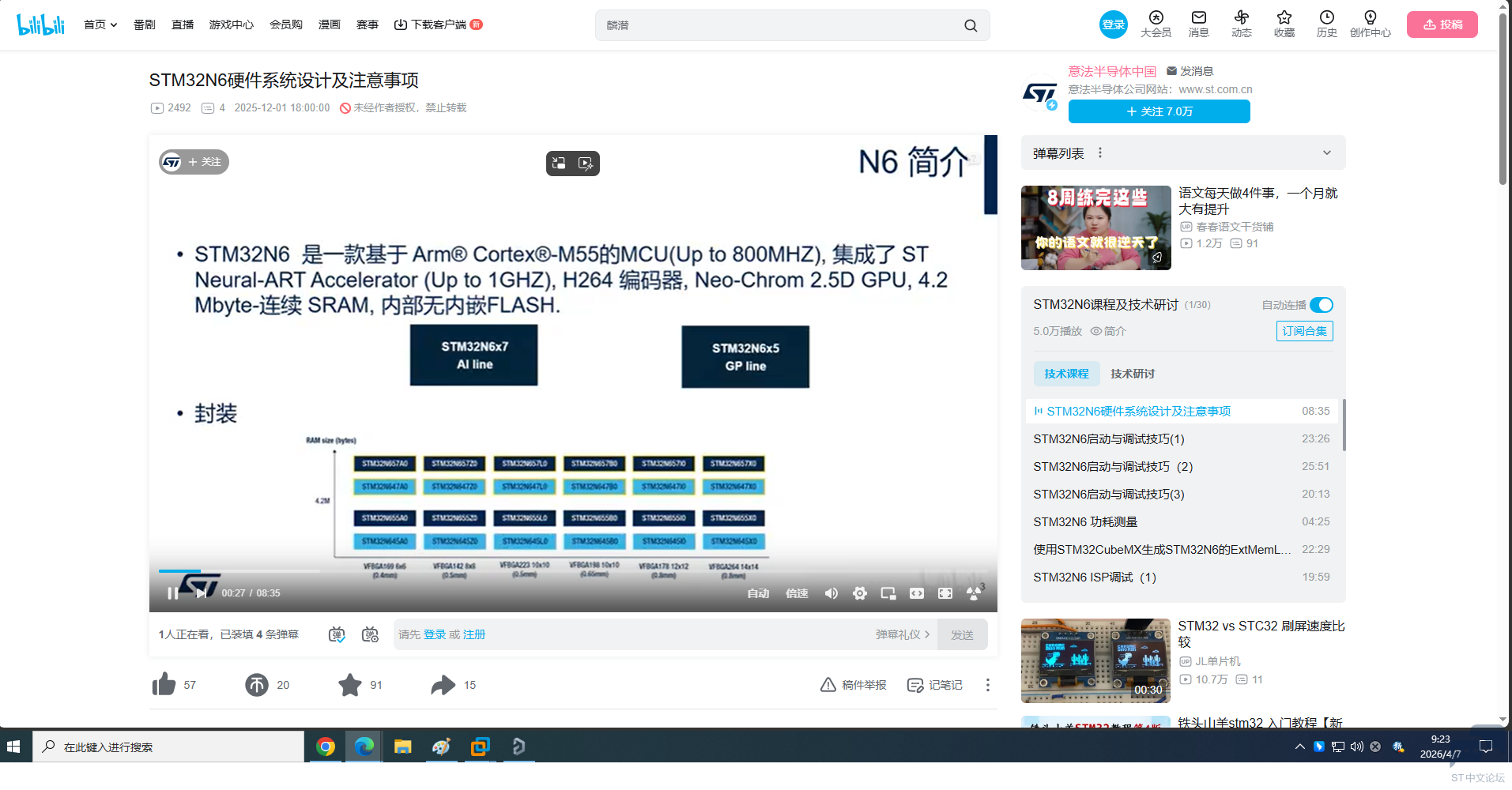Enable picture-in-picture mode

point(888,593)
